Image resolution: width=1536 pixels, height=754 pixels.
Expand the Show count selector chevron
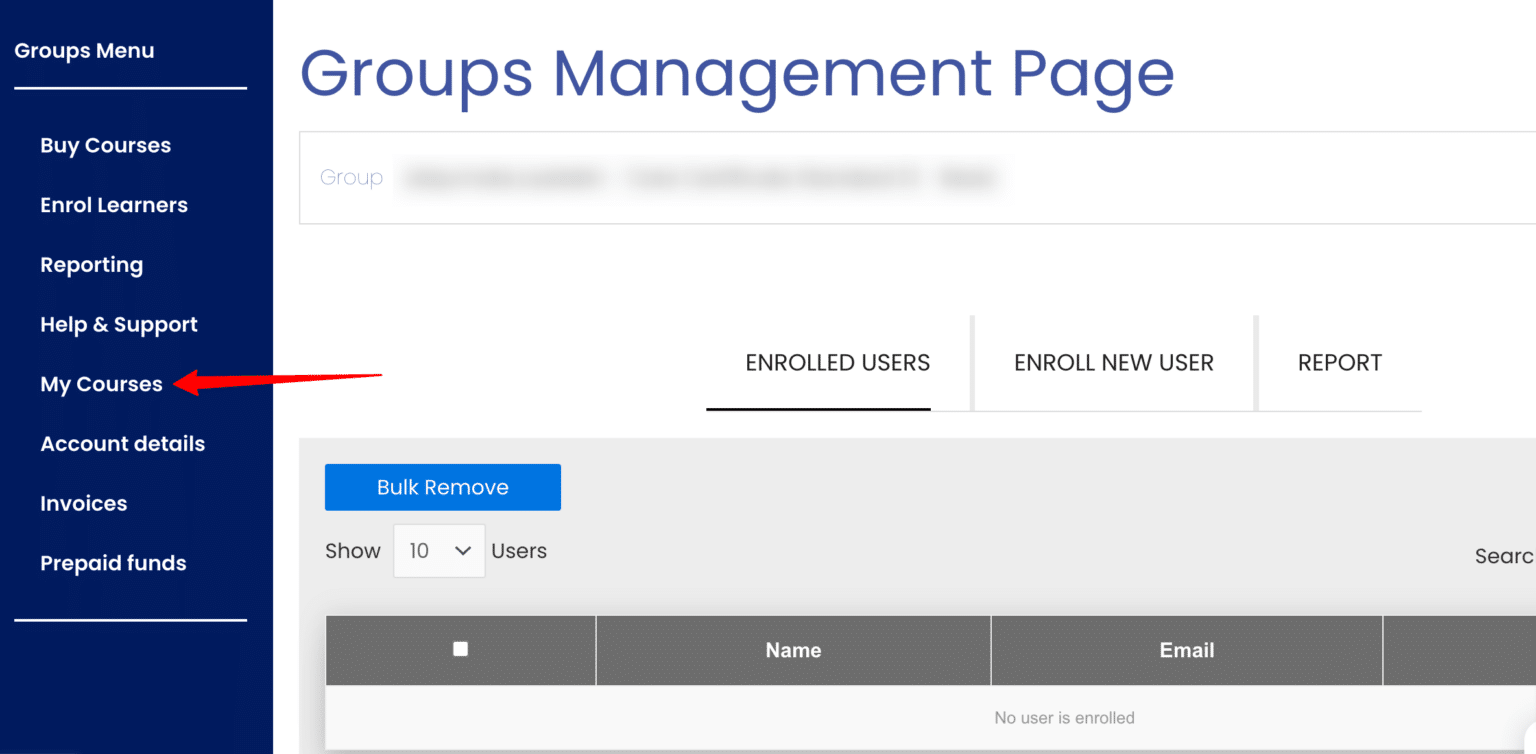(463, 550)
